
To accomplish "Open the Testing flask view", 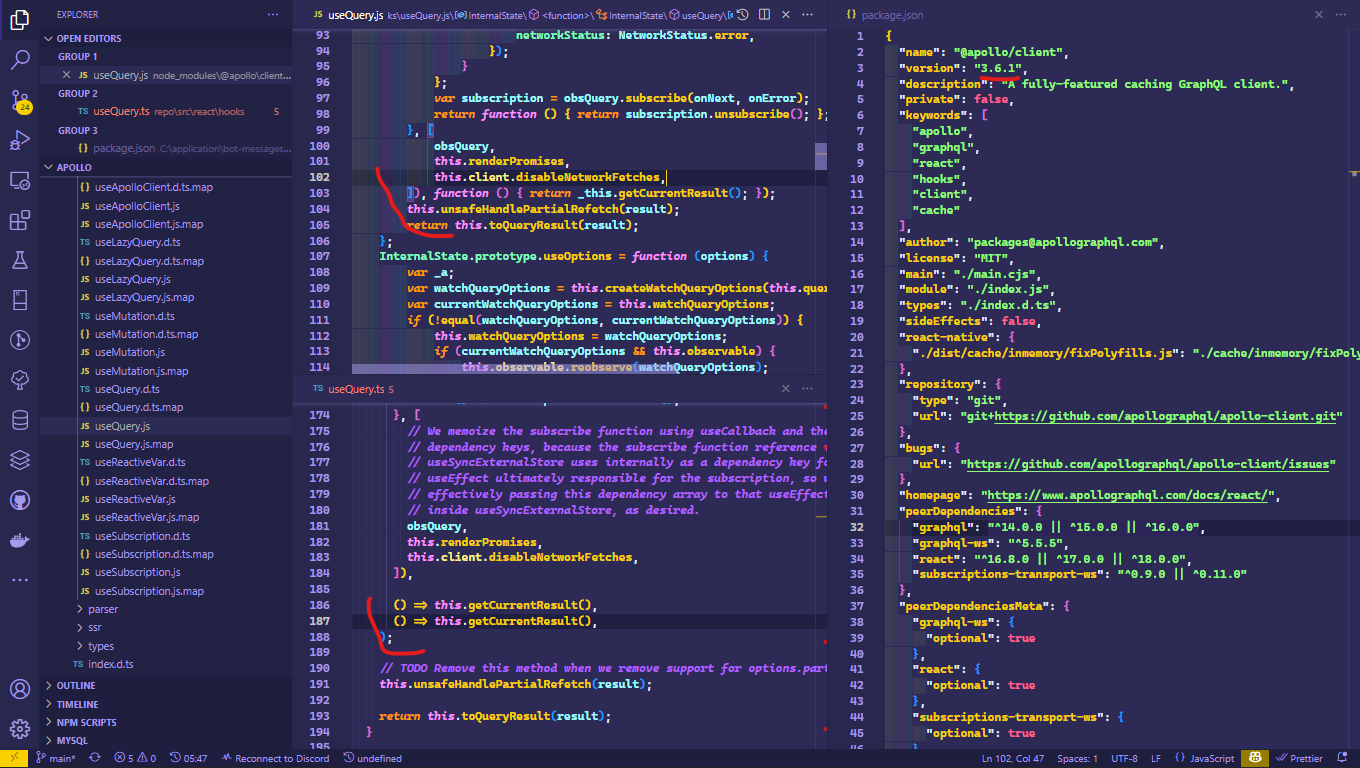I will [x=20, y=261].
